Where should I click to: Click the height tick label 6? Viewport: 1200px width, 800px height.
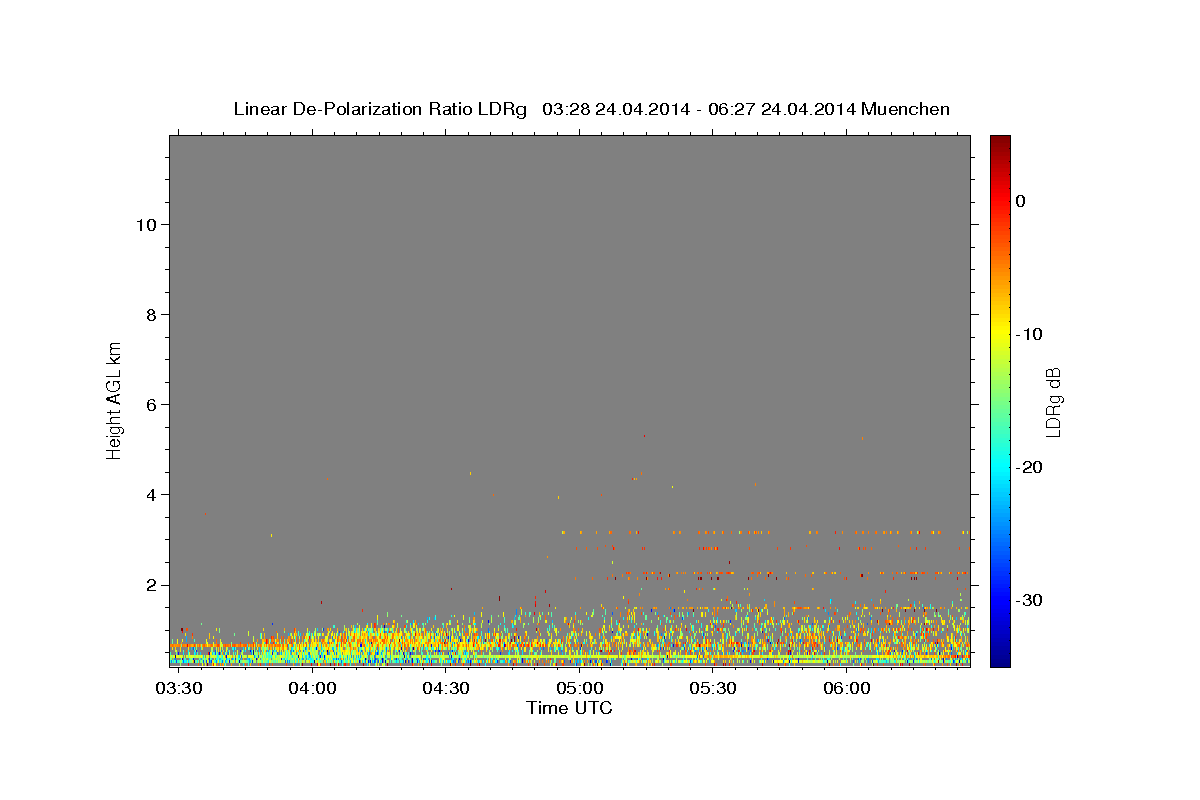pos(151,405)
